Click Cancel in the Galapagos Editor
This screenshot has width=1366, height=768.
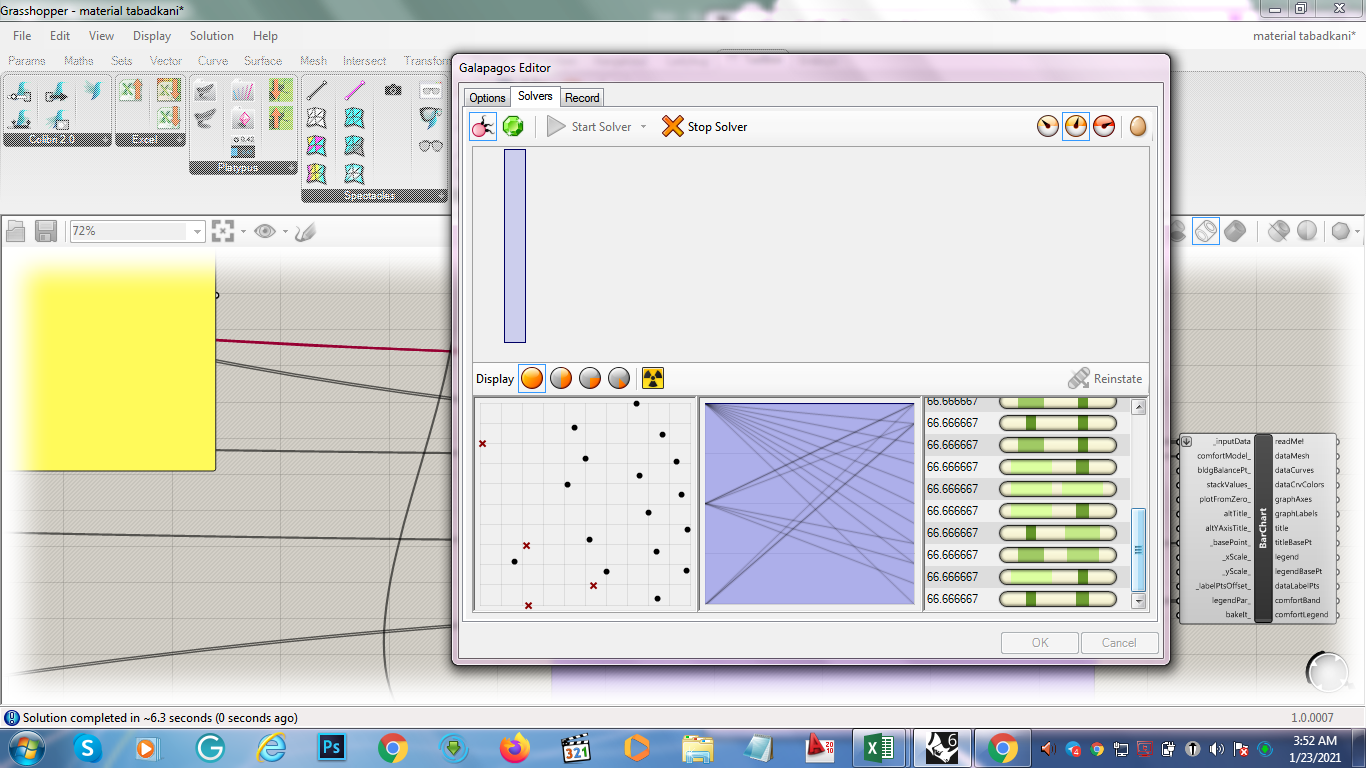click(1119, 643)
